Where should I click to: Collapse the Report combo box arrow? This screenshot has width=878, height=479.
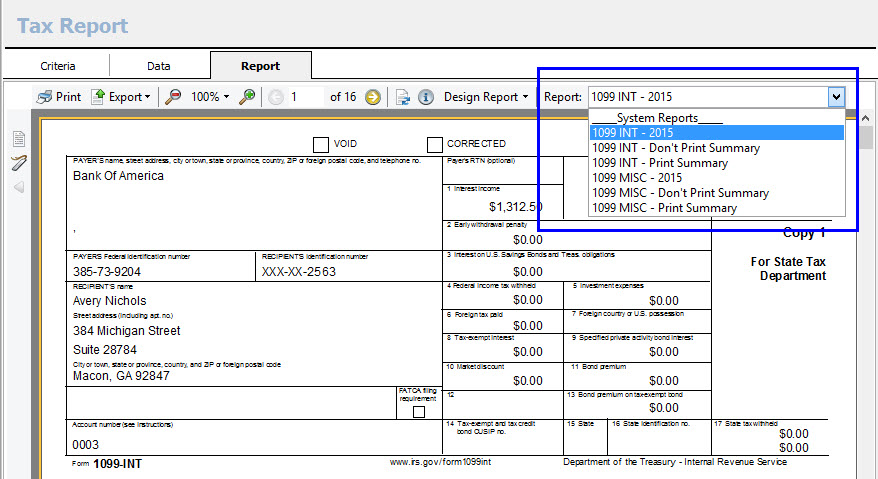[x=836, y=97]
